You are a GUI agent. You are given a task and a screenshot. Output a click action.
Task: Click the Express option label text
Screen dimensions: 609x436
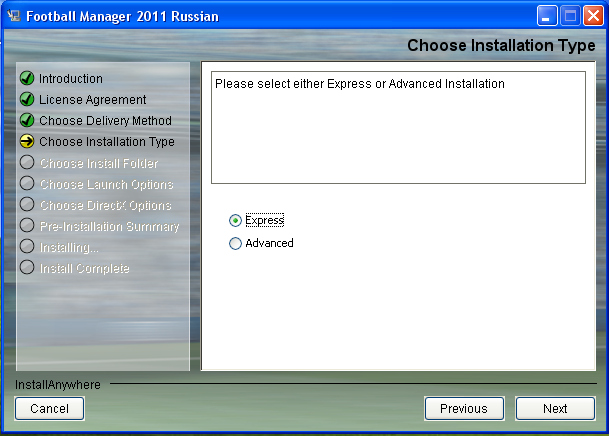point(264,221)
